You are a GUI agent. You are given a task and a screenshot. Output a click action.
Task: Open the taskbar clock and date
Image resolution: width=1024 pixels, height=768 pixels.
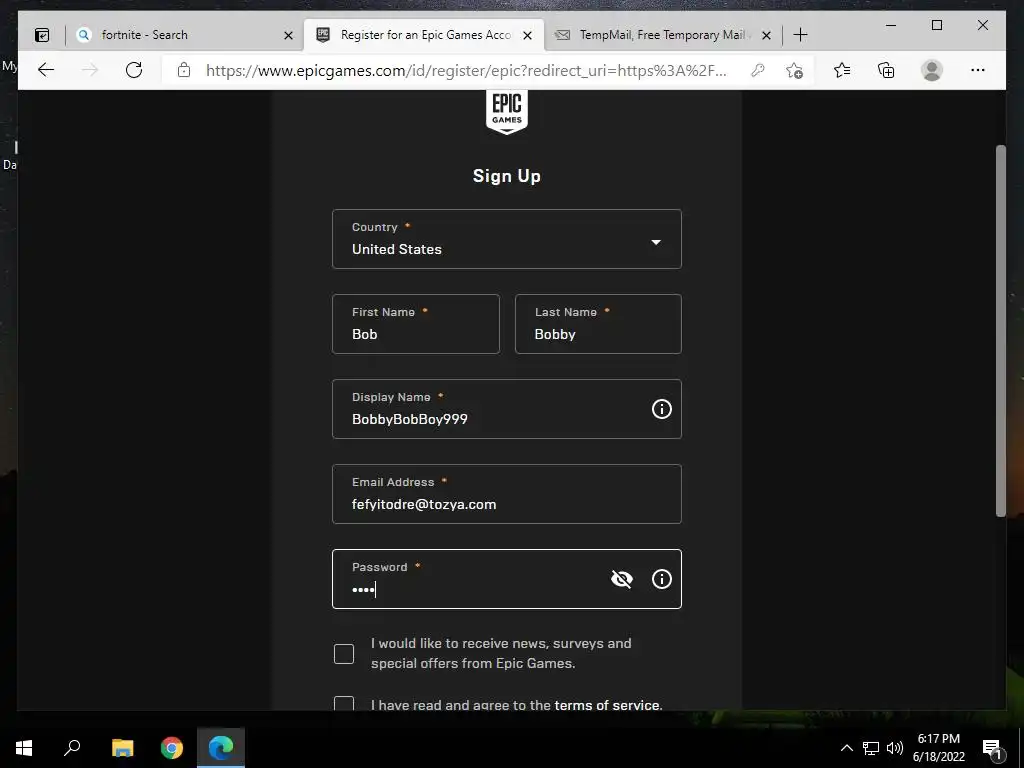pyautogui.click(x=938, y=748)
